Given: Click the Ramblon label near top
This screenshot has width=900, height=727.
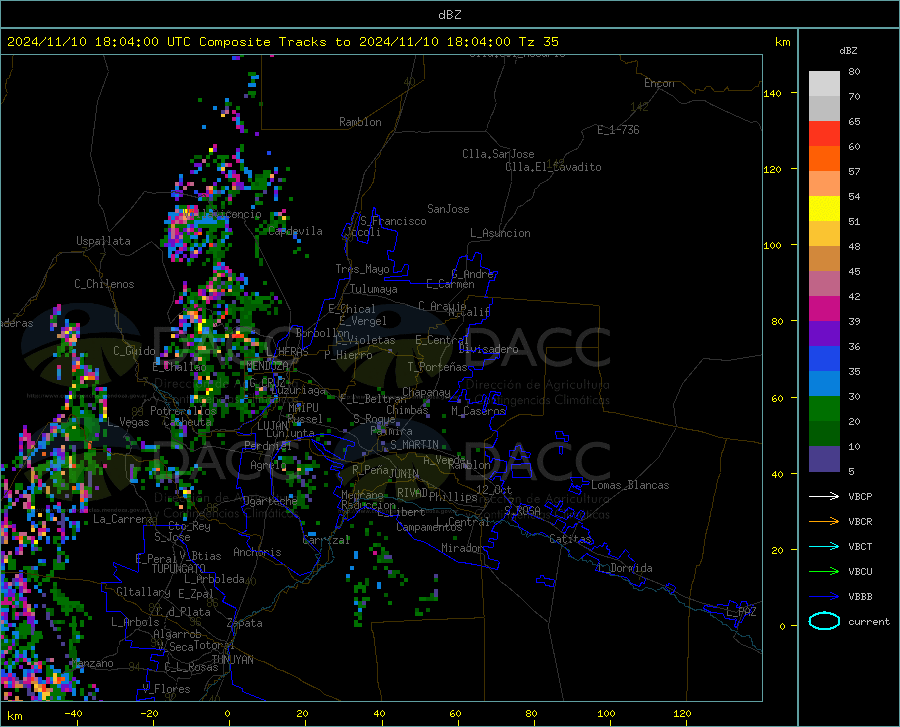Looking at the screenshot, I should click(x=360, y=122).
